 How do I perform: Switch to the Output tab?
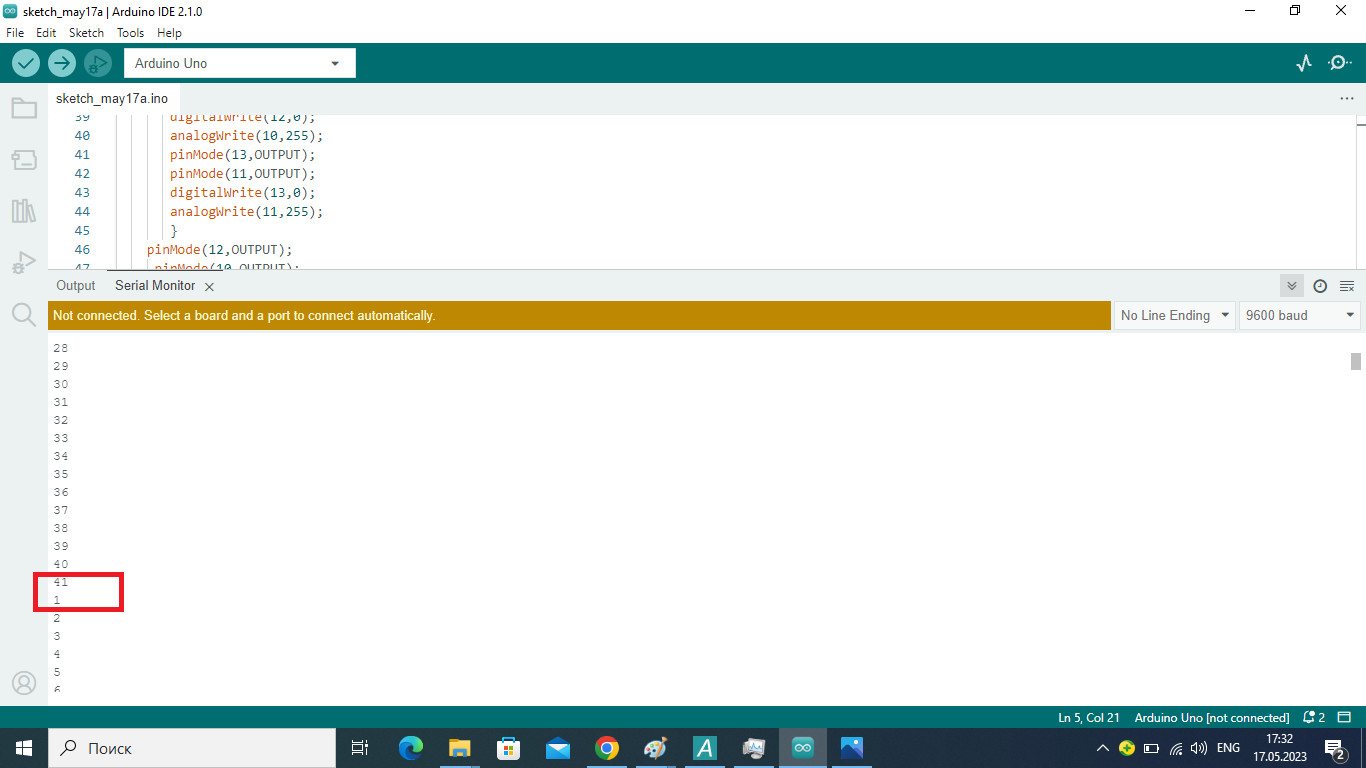point(76,286)
